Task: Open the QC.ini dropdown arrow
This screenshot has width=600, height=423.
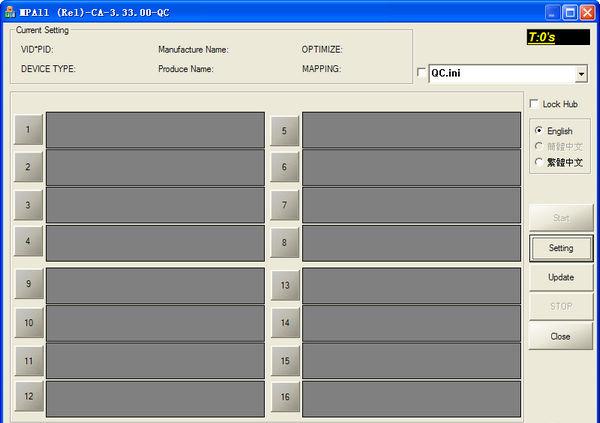Action: [x=581, y=74]
